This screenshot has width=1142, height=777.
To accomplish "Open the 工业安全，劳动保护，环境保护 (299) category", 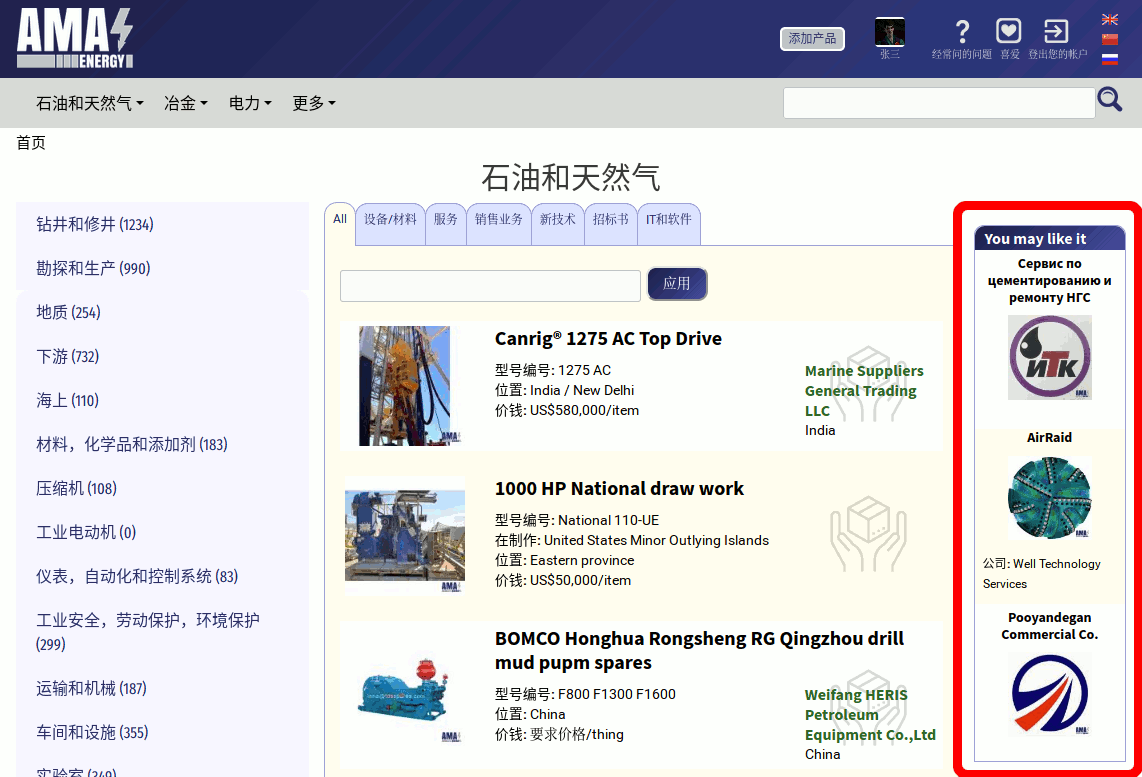I will 148,632.
